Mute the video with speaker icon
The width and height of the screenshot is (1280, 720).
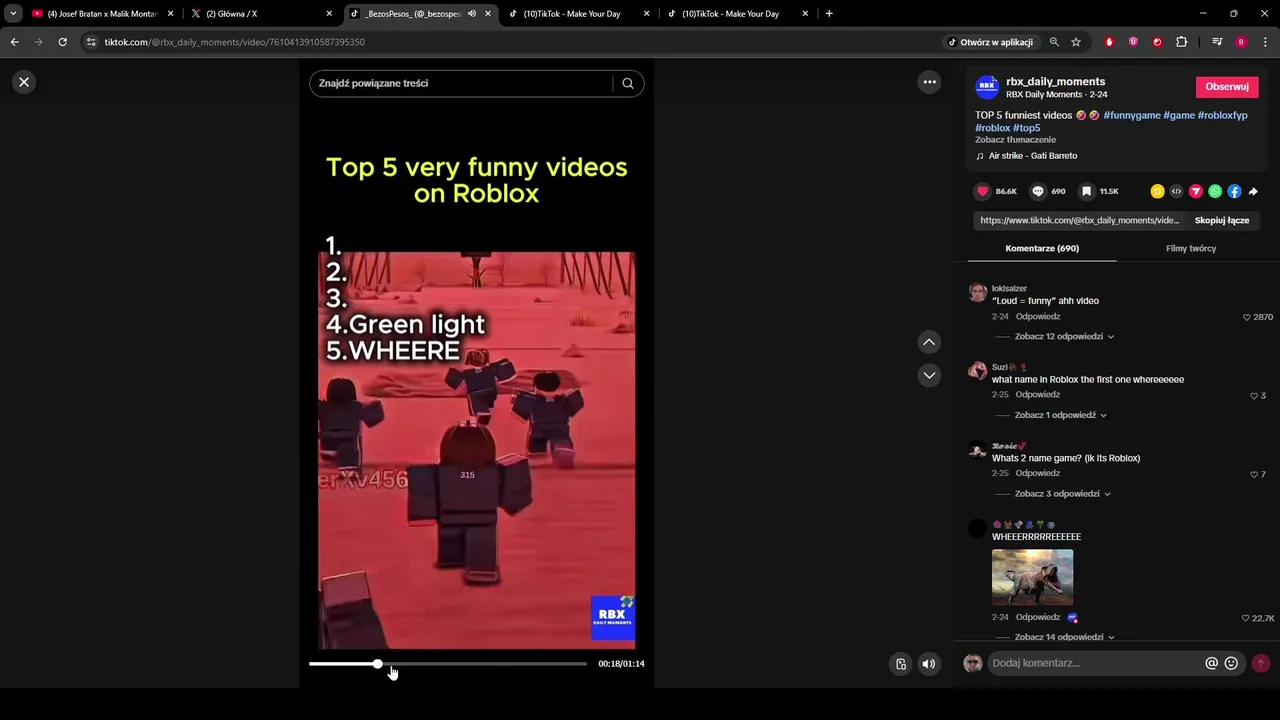pos(929,664)
